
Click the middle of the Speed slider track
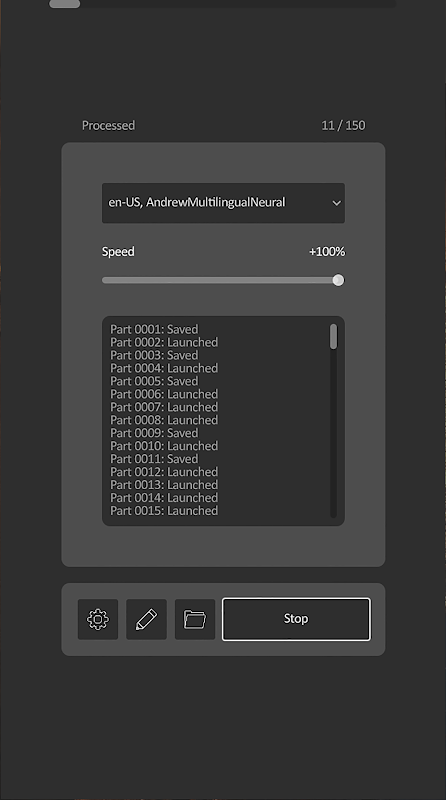click(223, 280)
